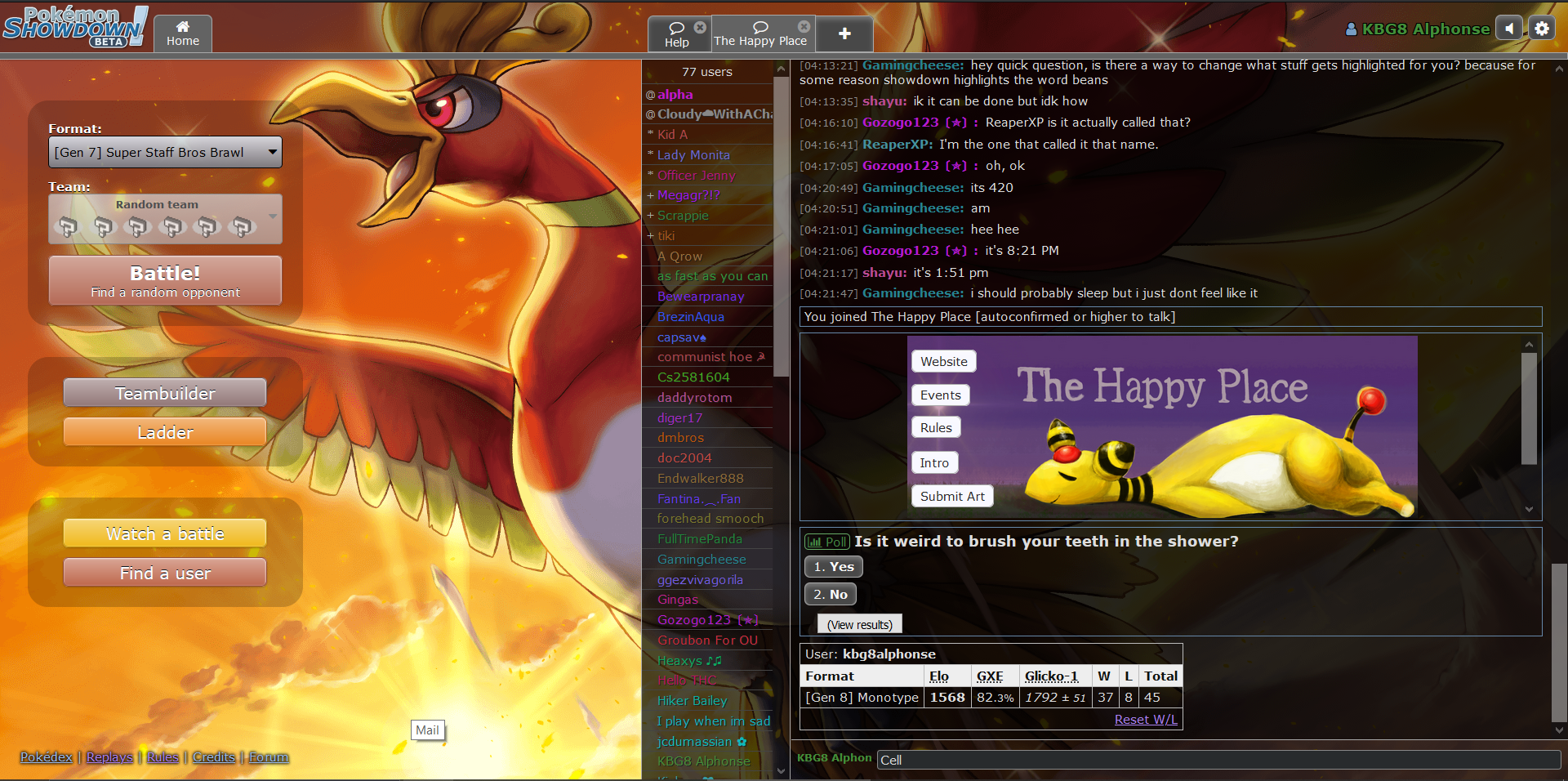
Task: Vote option 1. Yes in poll
Action: (x=833, y=566)
